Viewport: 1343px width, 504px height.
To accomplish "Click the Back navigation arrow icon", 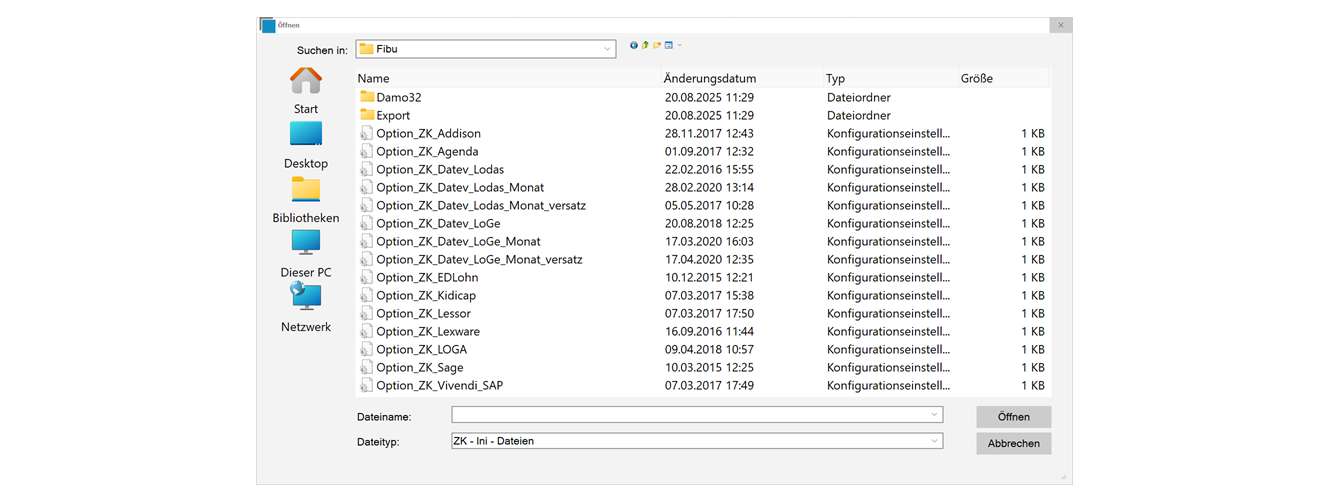I will pos(634,45).
